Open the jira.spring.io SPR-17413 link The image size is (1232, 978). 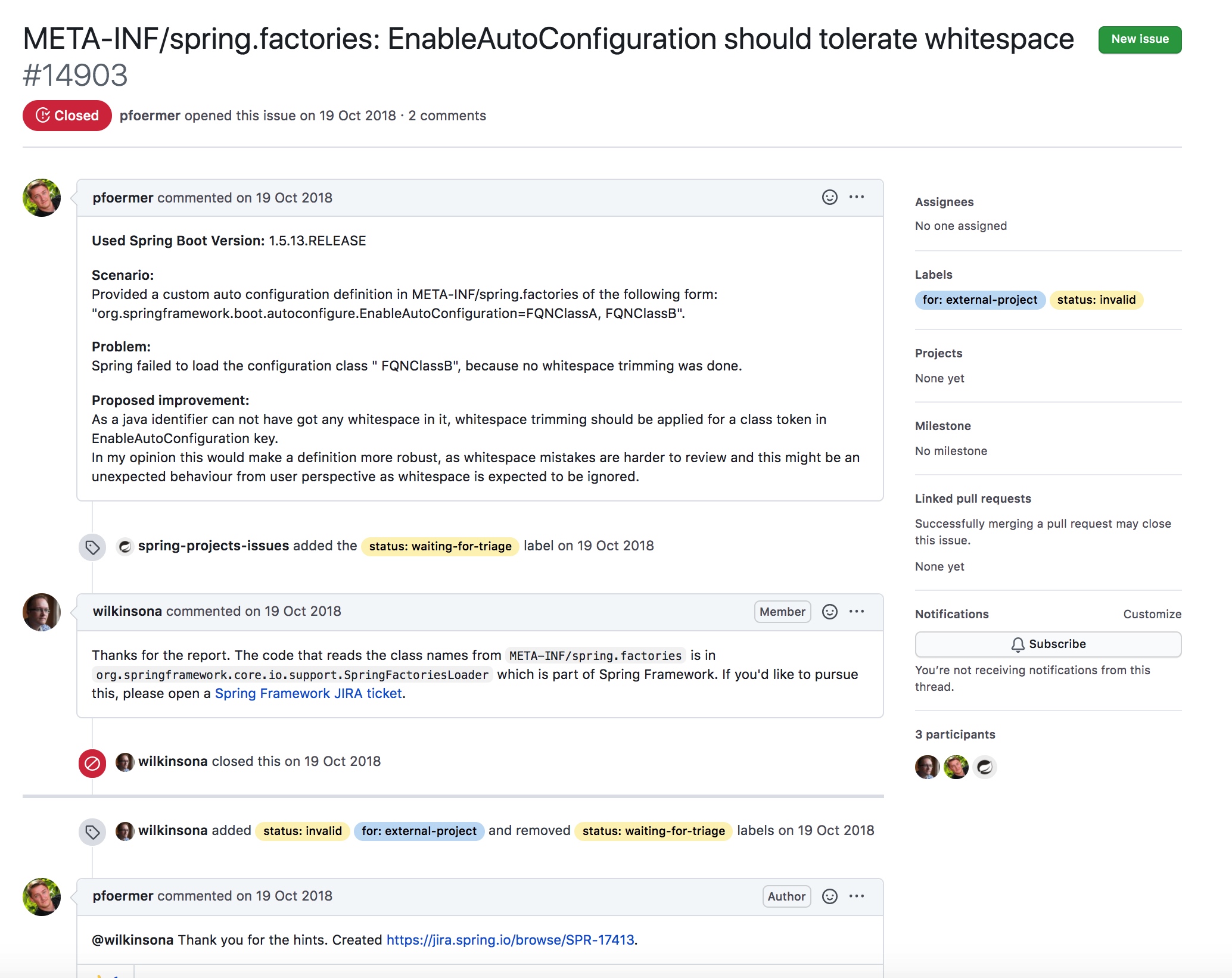coord(510,940)
